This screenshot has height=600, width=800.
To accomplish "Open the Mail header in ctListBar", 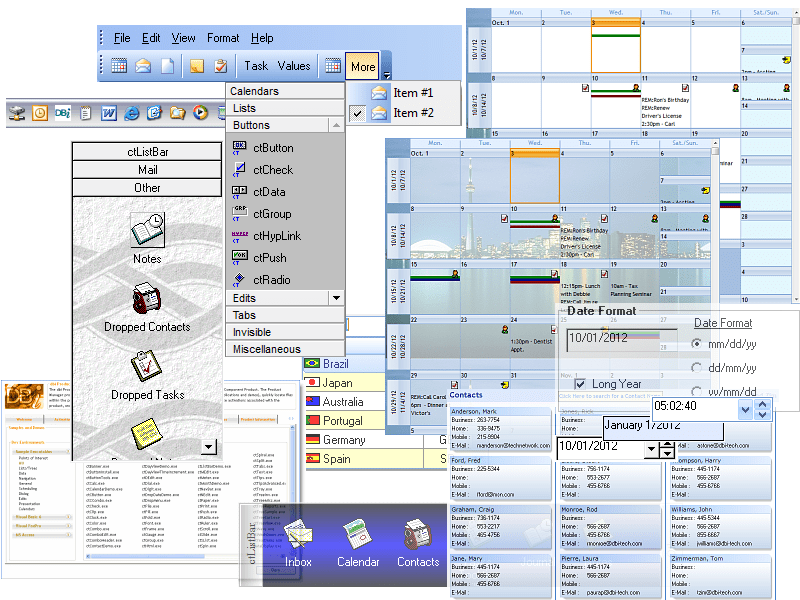I will tap(147, 170).
